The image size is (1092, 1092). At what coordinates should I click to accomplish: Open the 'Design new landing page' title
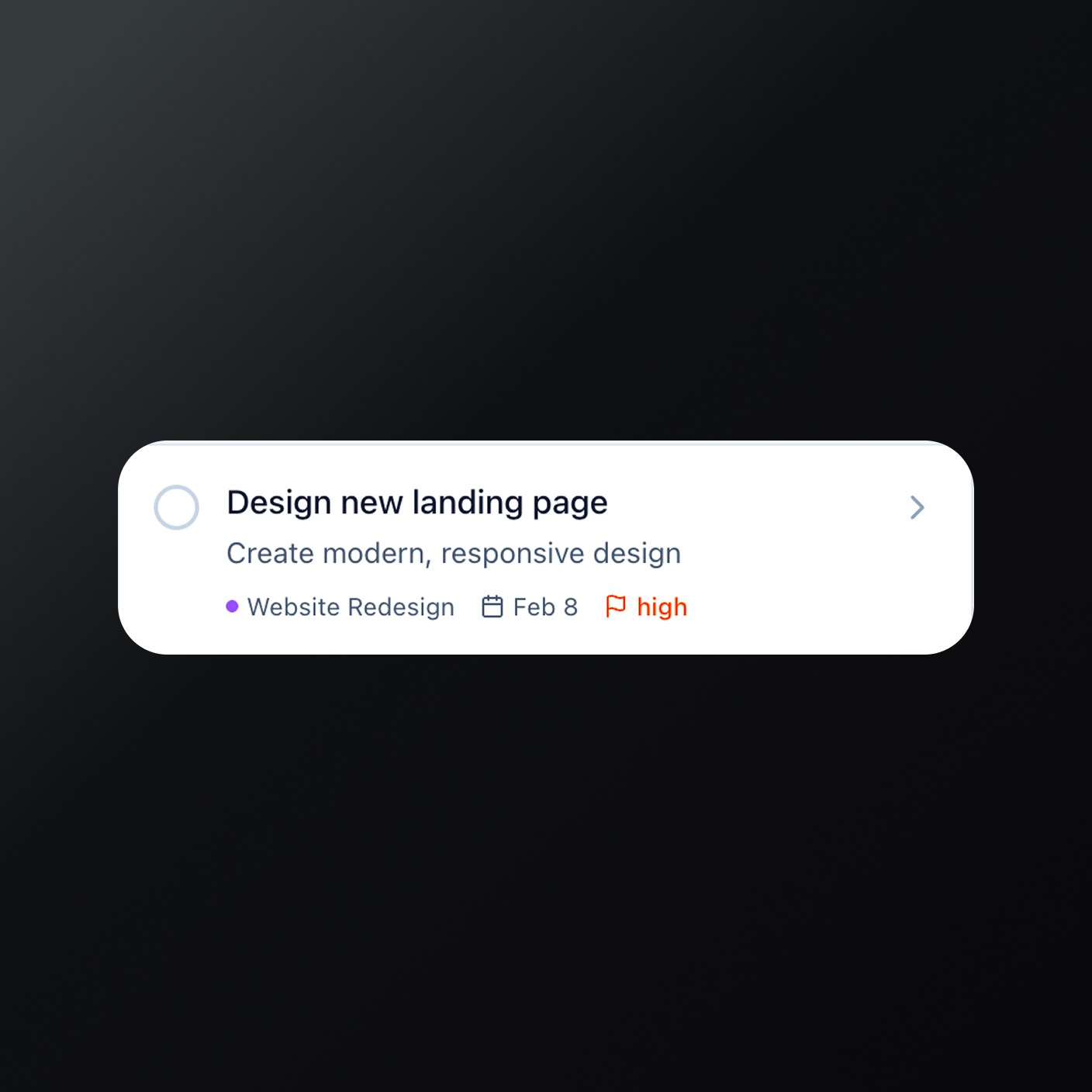click(417, 503)
